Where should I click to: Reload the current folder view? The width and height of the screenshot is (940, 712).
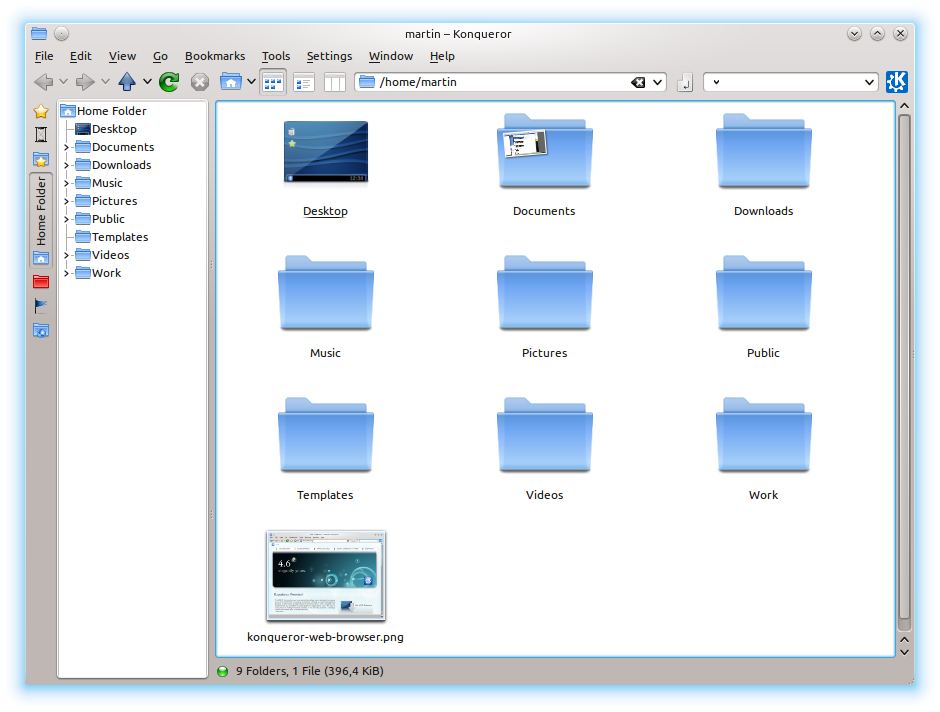pyautogui.click(x=168, y=82)
